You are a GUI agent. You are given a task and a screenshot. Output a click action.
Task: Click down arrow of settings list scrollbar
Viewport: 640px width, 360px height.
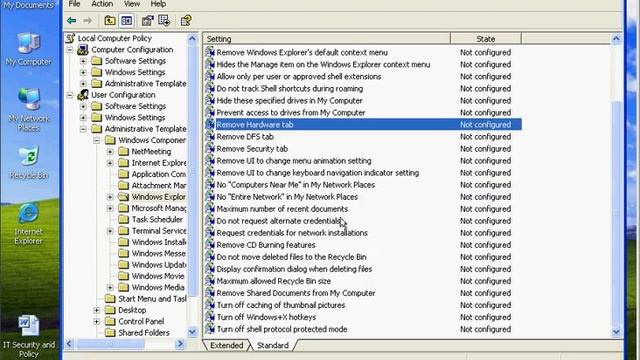click(616, 332)
